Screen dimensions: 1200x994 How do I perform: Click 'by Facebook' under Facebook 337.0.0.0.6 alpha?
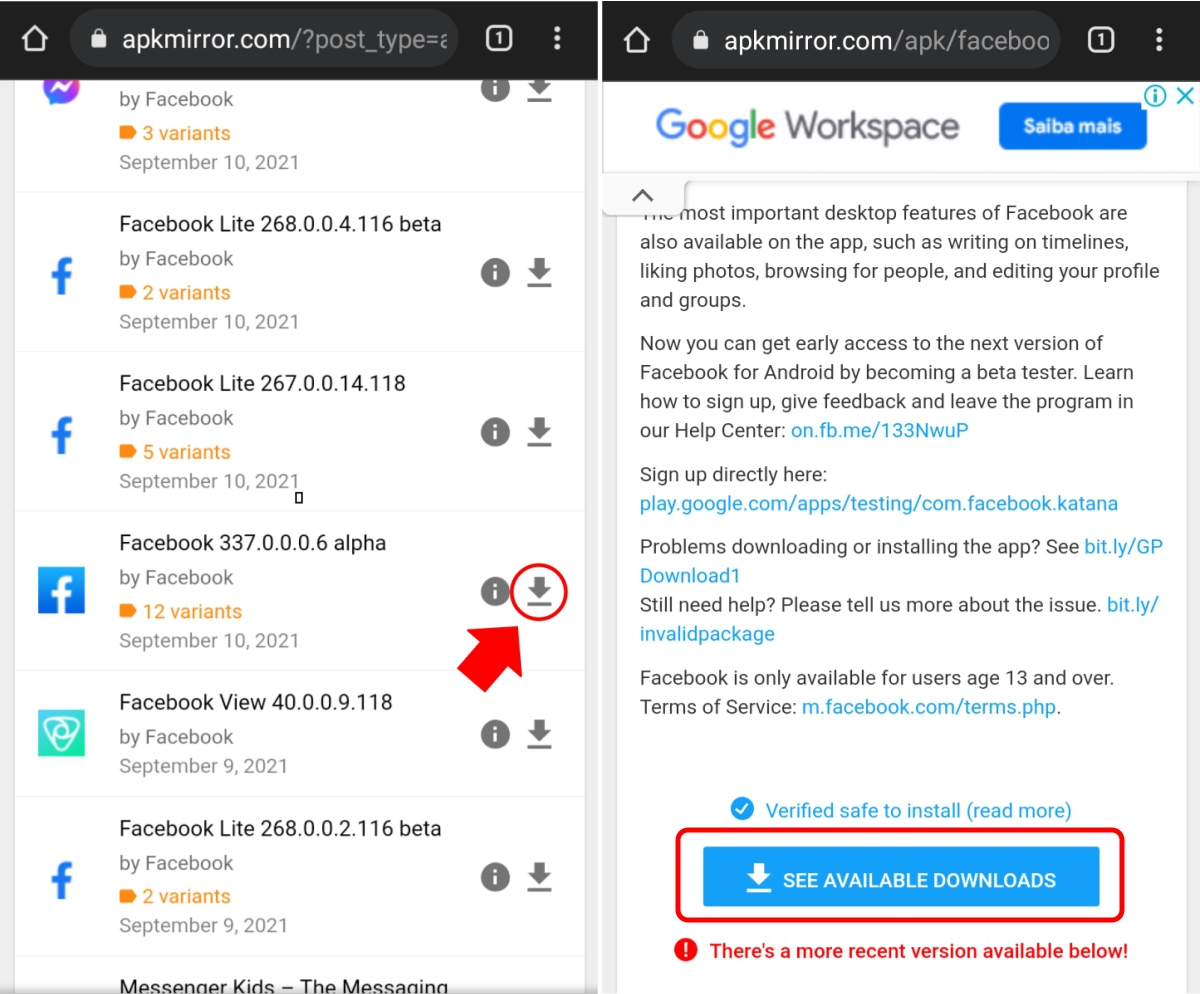pos(176,578)
